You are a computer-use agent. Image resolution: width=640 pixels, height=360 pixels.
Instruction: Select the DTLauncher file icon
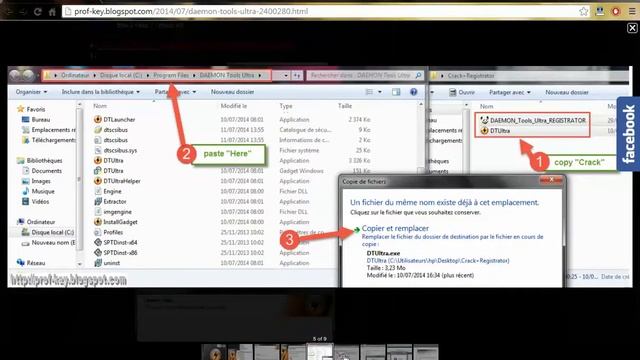(x=98, y=119)
